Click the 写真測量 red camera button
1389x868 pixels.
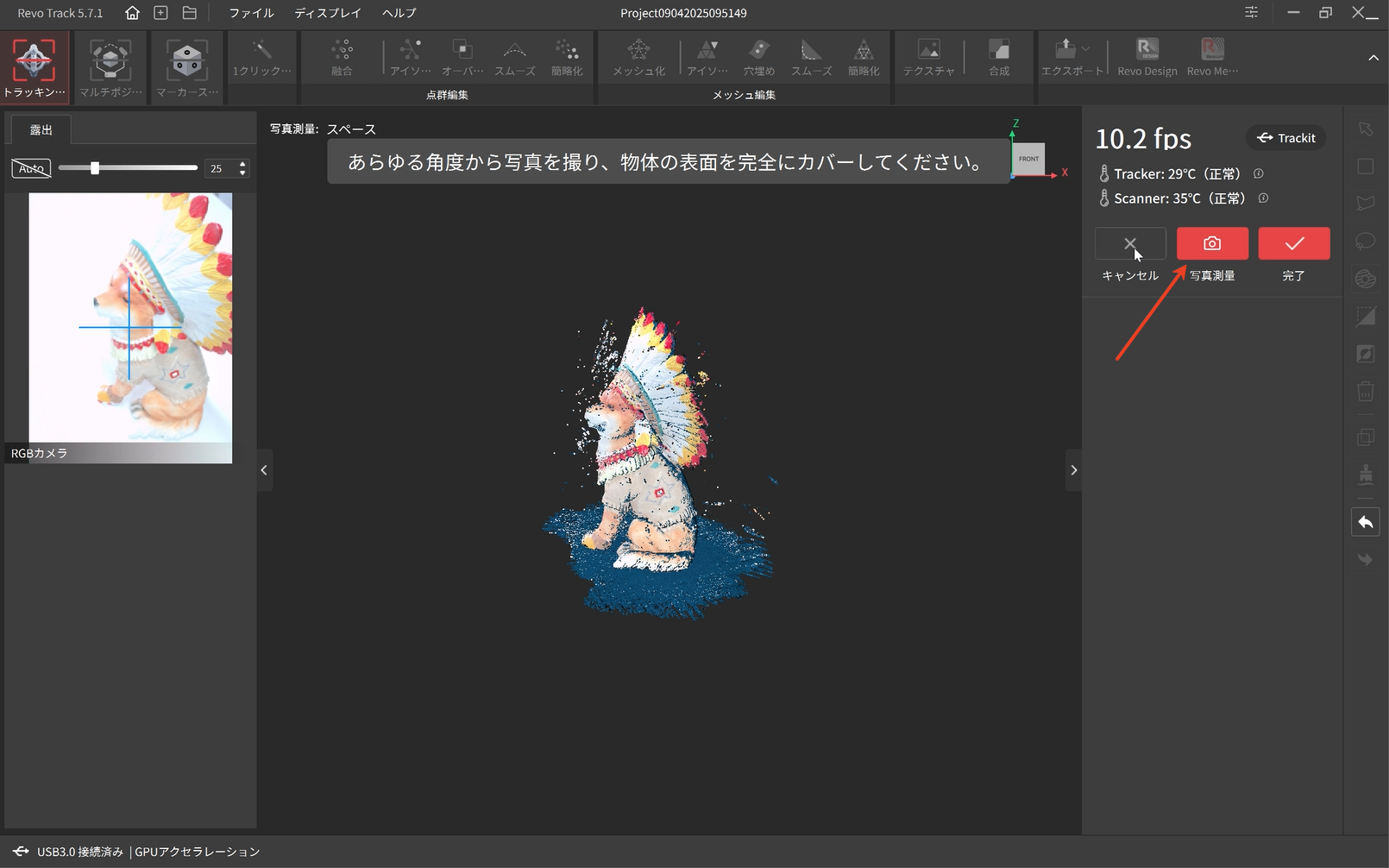(1212, 244)
